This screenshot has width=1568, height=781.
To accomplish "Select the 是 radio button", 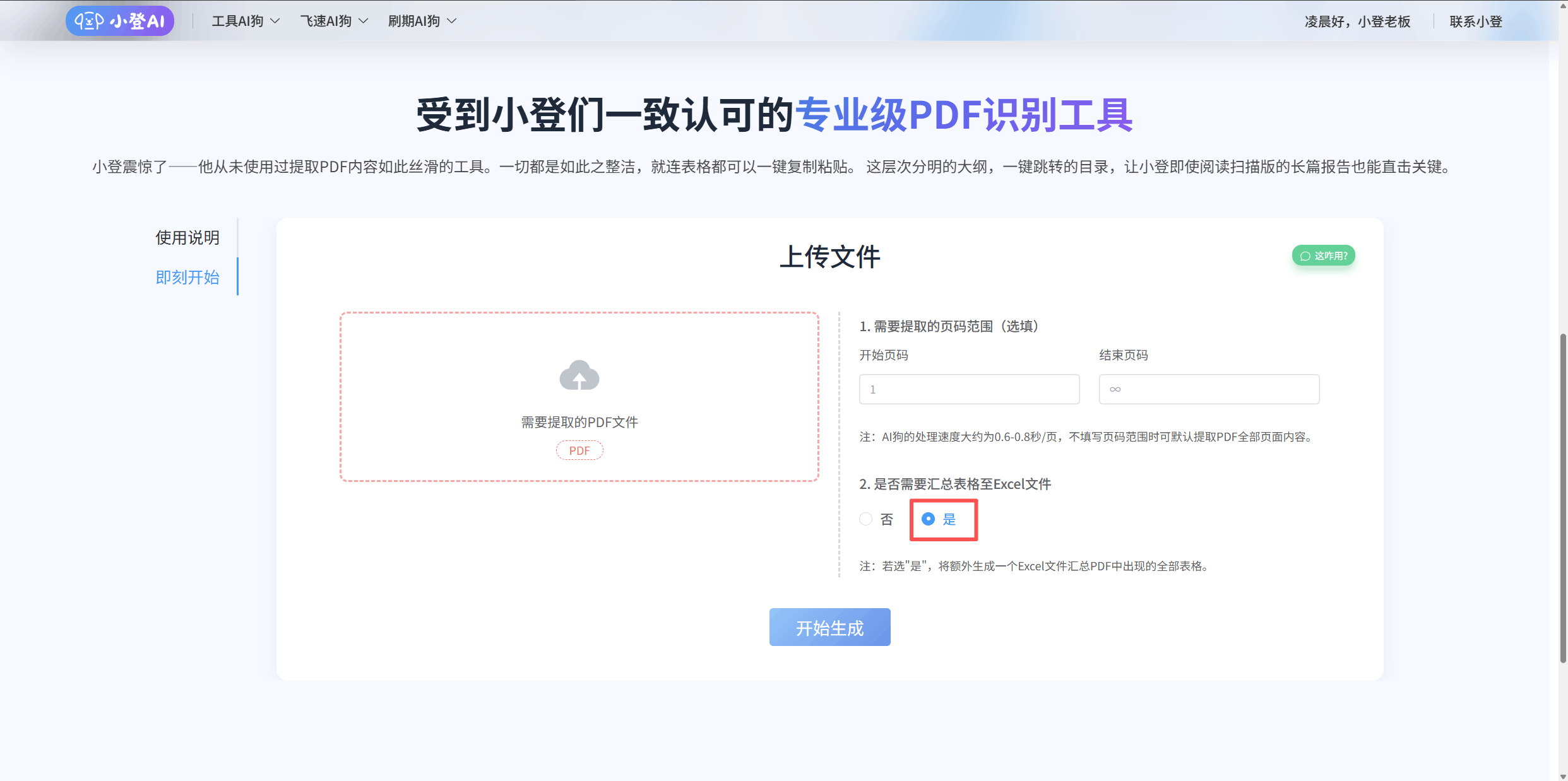I will click(x=928, y=519).
